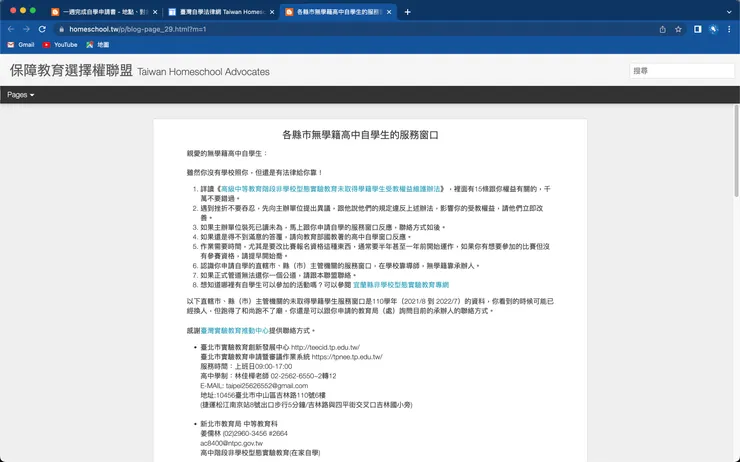Viewport: 740px width, 462px height.
Task: Bookmark this page with the star icon
Action: coord(678,29)
